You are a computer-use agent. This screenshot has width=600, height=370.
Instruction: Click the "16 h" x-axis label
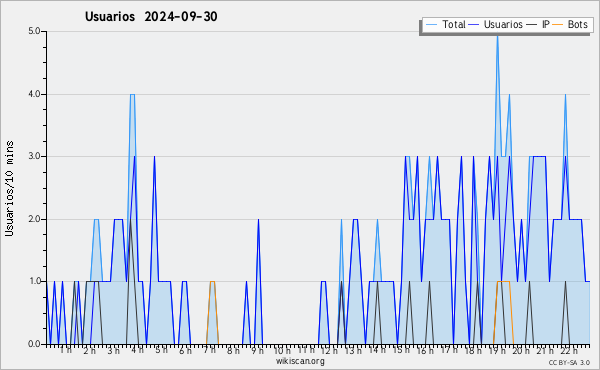coord(425,351)
